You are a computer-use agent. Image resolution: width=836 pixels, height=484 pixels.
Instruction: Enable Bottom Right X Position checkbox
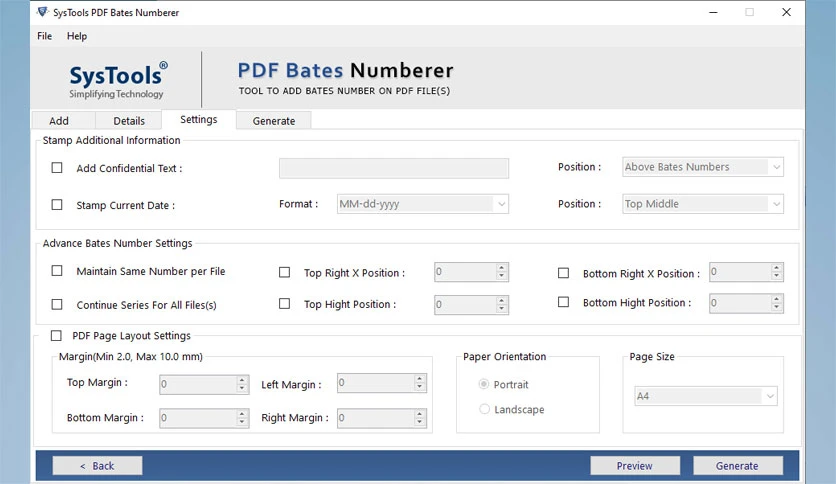(564, 273)
